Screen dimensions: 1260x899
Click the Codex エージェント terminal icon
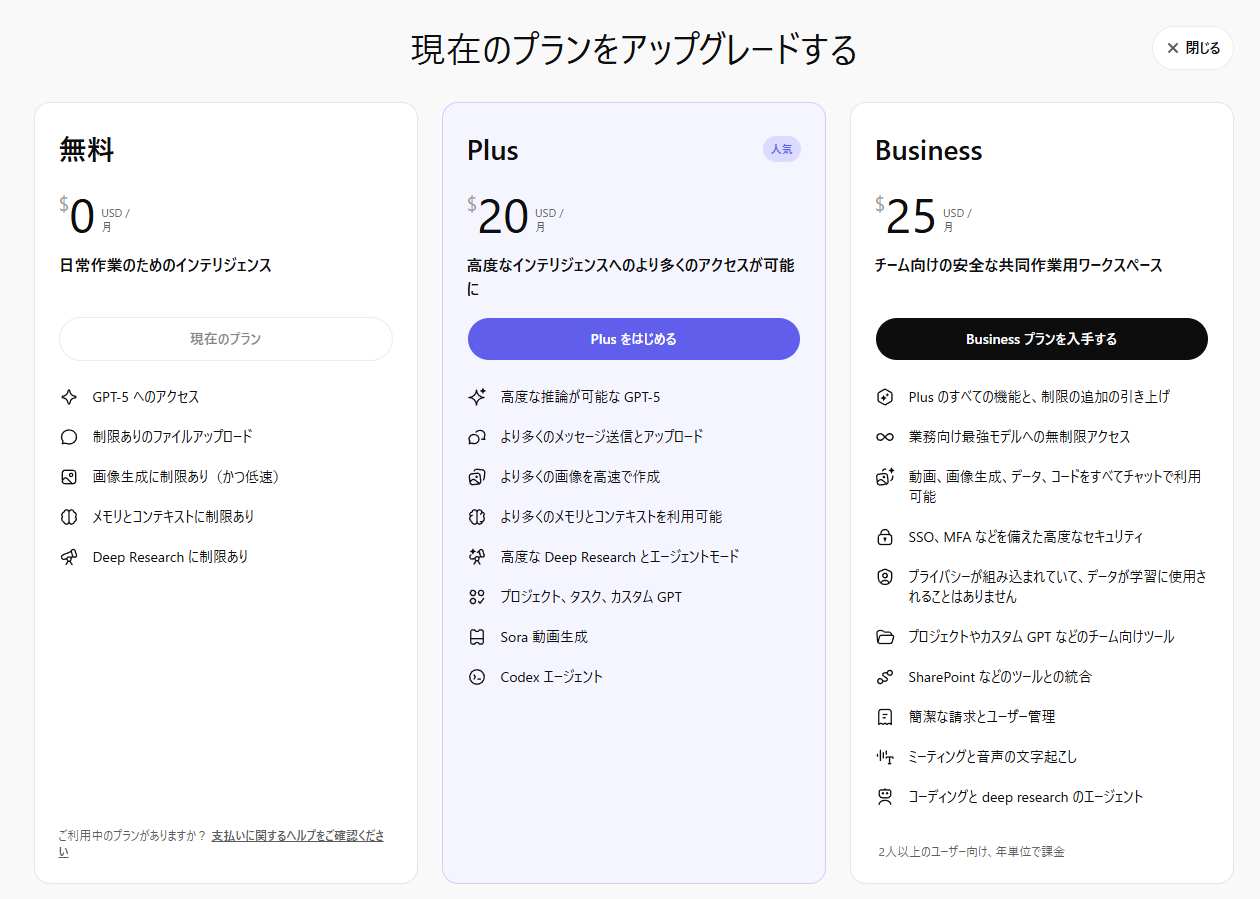tap(477, 677)
